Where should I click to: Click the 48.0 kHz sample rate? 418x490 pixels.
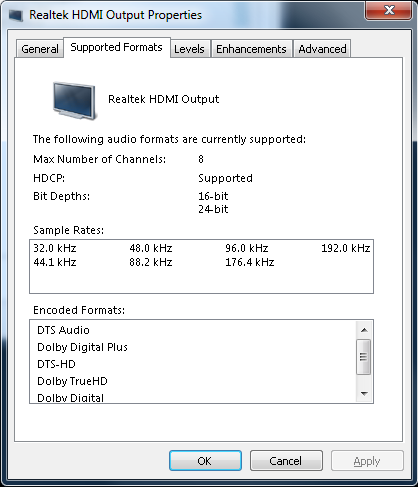pyautogui.click(x=151, y=248)
